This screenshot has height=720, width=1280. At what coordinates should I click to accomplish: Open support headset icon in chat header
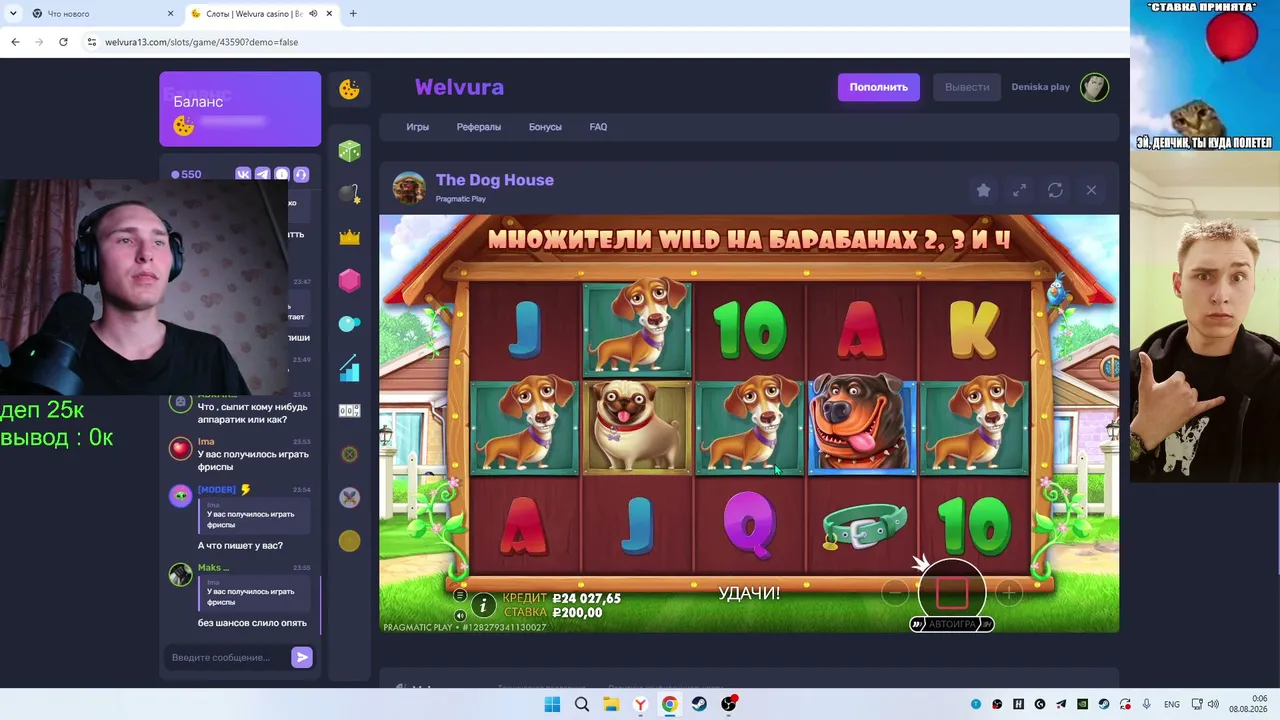point(301,174)
